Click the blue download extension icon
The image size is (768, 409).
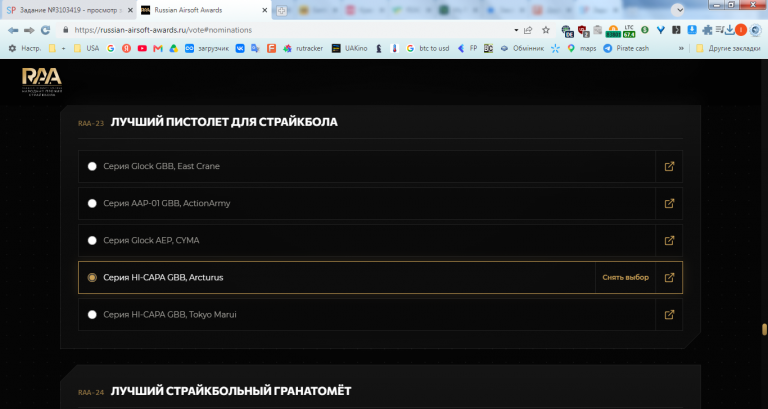click(692, 30)
